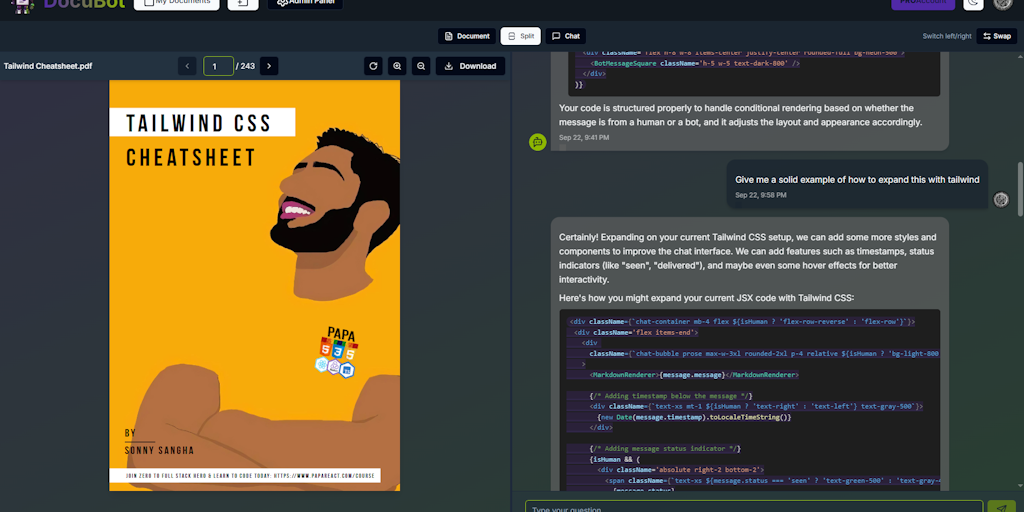Click the user message about expanding with tailwind
The image size is (1024, 512).
(857, 184)
